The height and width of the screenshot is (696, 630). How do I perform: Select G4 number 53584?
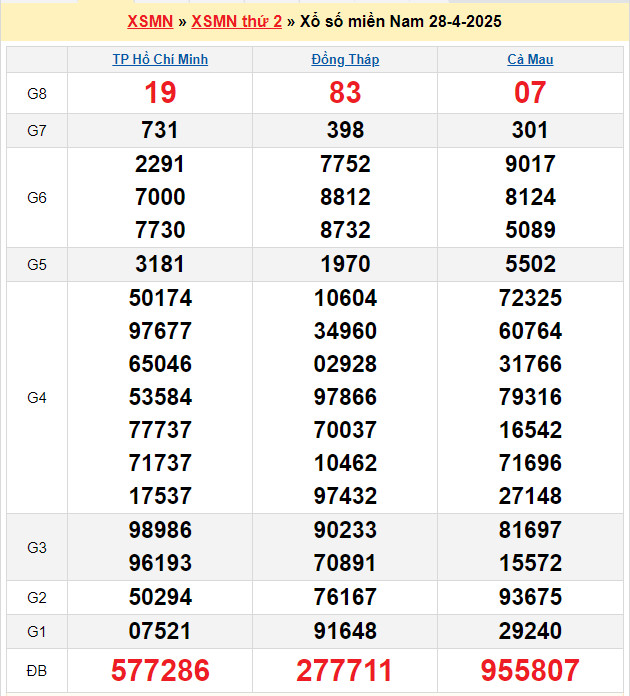tap(160, 397)
